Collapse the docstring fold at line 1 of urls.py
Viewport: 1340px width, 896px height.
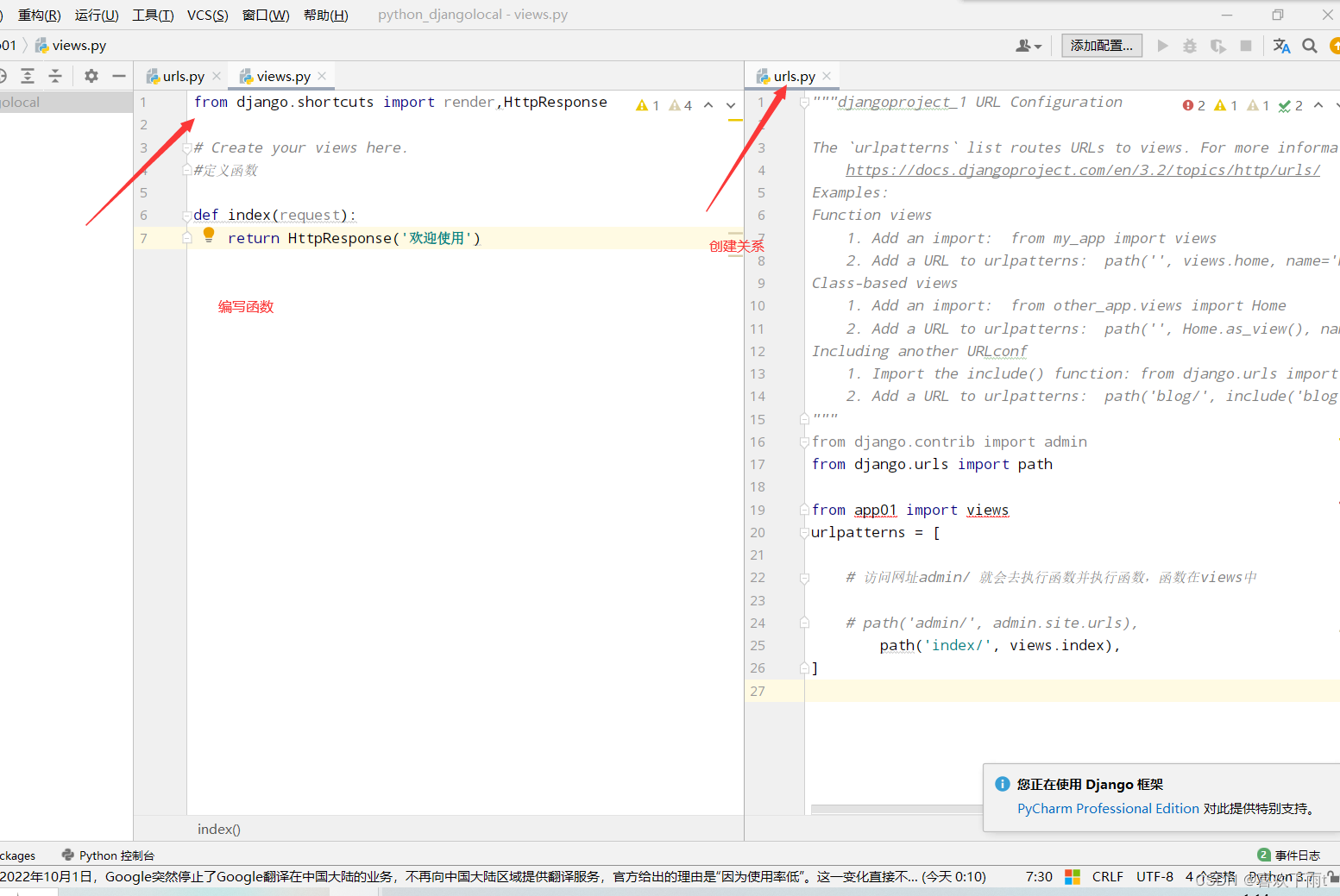[x=804, y=103]
